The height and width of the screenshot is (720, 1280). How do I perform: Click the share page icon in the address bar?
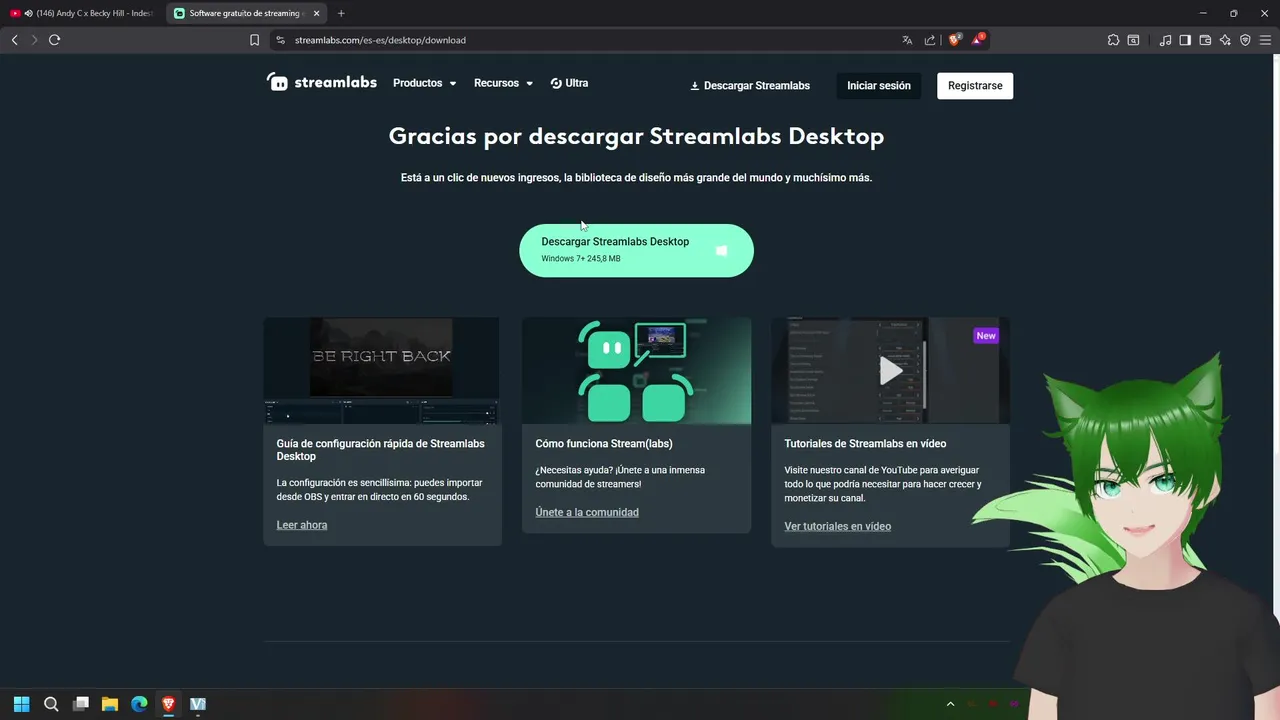930,40
